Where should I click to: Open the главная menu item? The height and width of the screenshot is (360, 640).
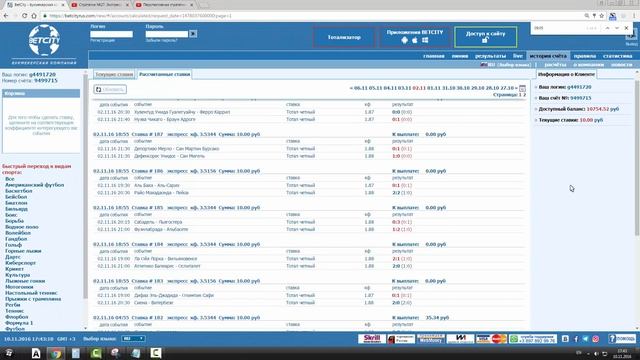click(433, 56)
